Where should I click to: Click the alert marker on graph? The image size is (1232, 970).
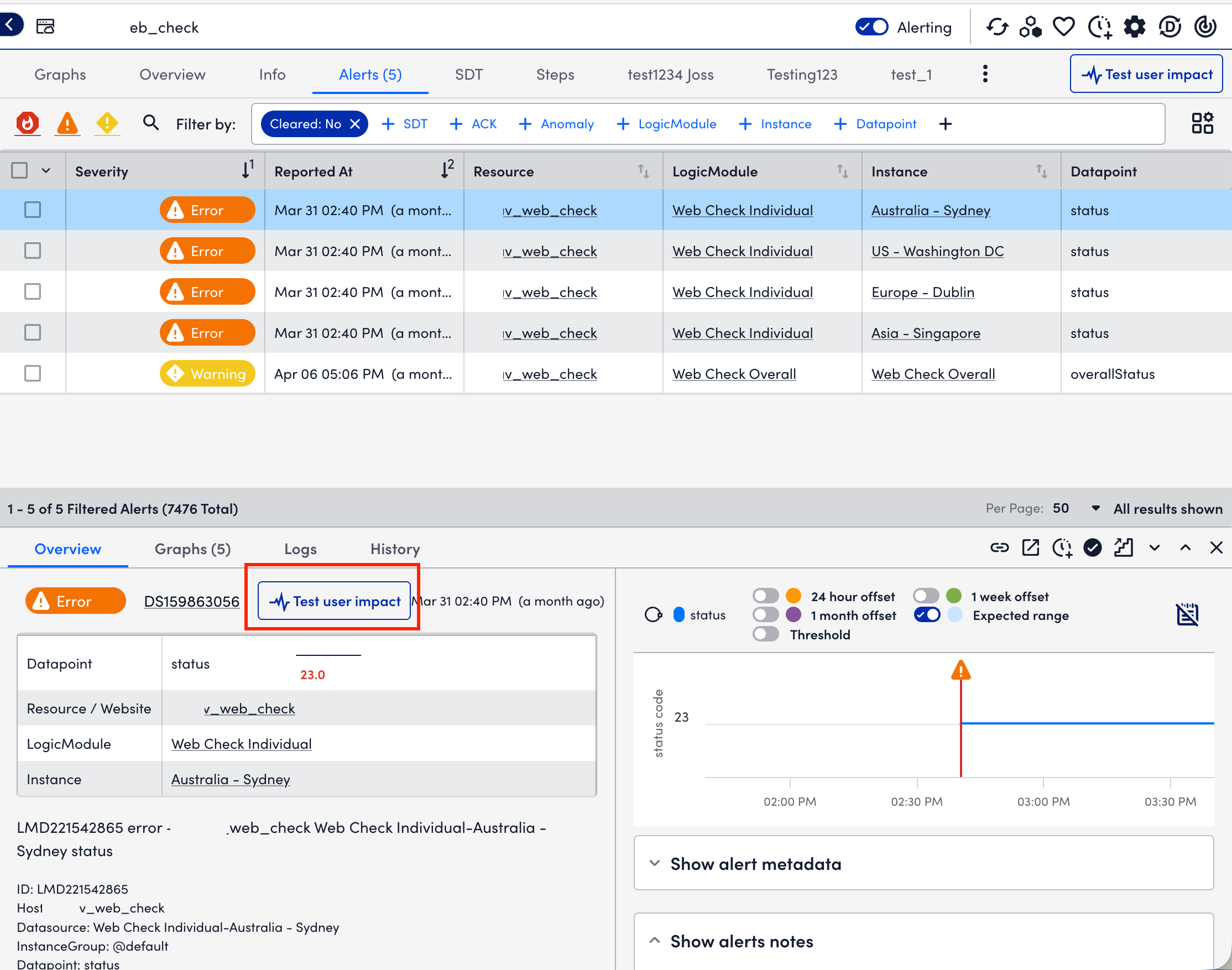(960, 670)
